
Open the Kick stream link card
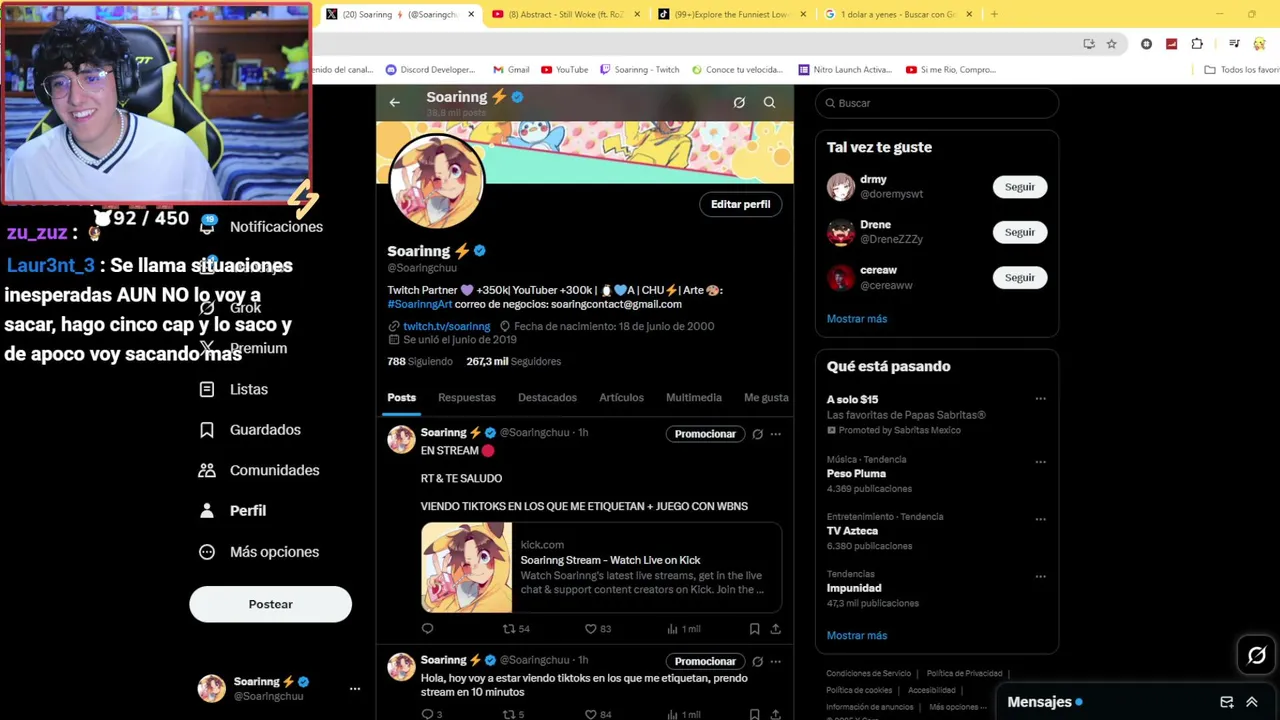(601, 567)
